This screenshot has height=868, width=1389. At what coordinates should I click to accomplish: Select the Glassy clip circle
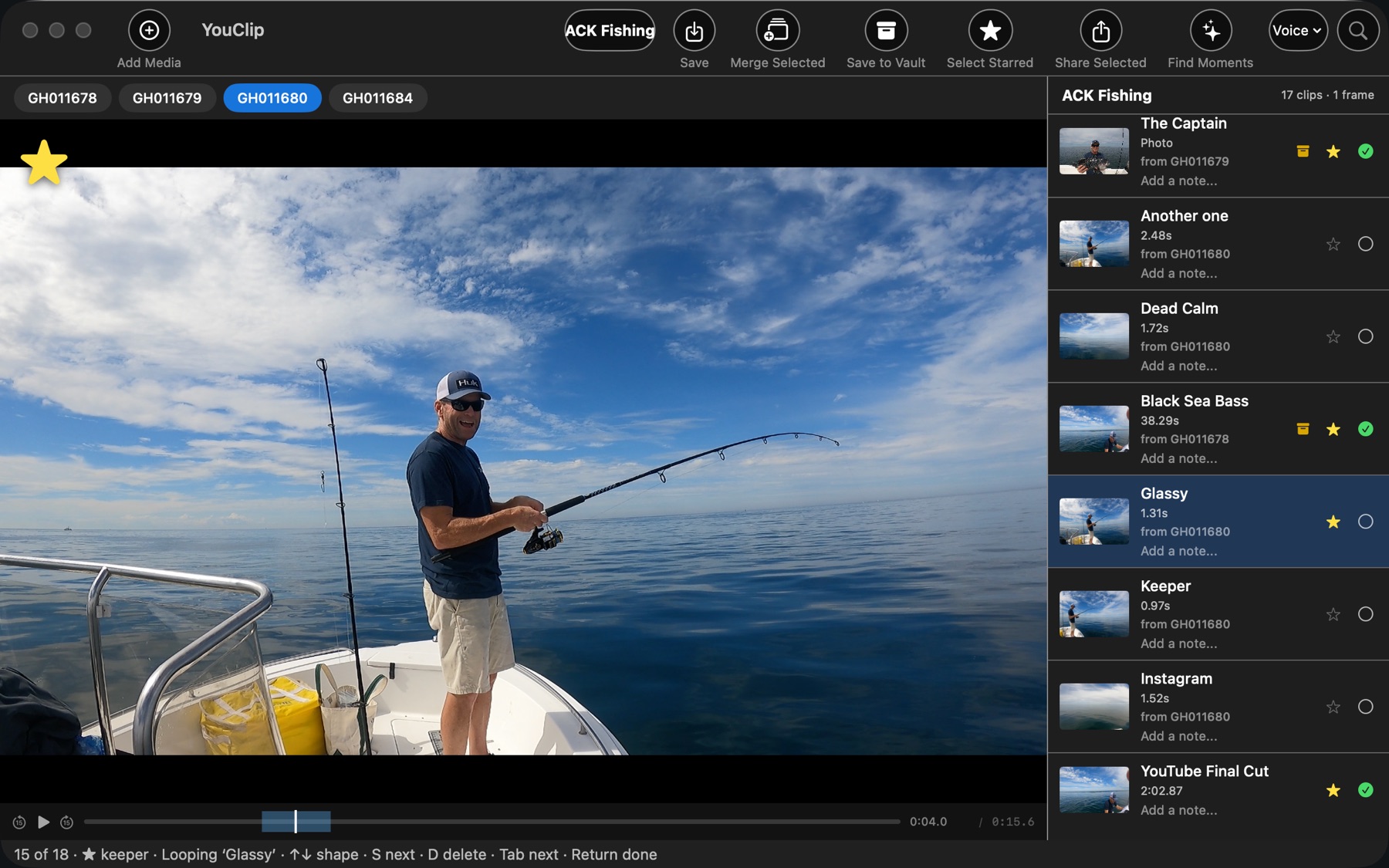(1365, 522)
